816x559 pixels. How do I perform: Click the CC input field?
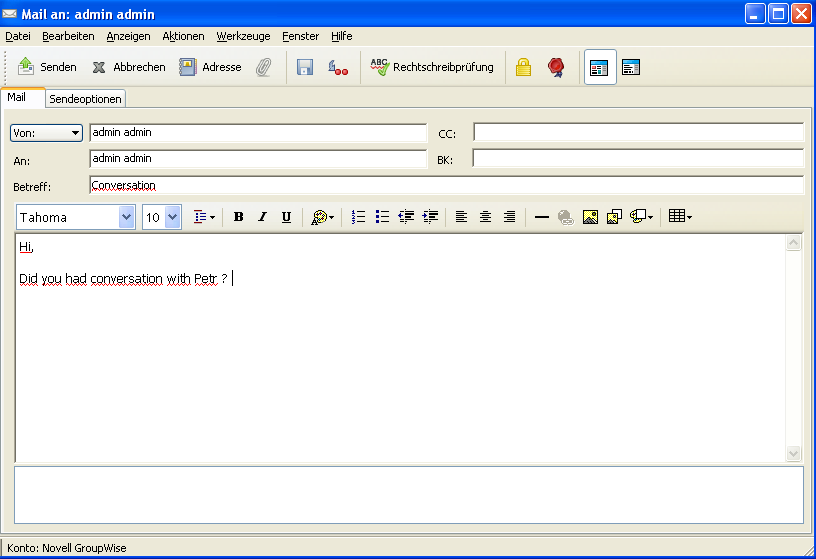(639, 132)
